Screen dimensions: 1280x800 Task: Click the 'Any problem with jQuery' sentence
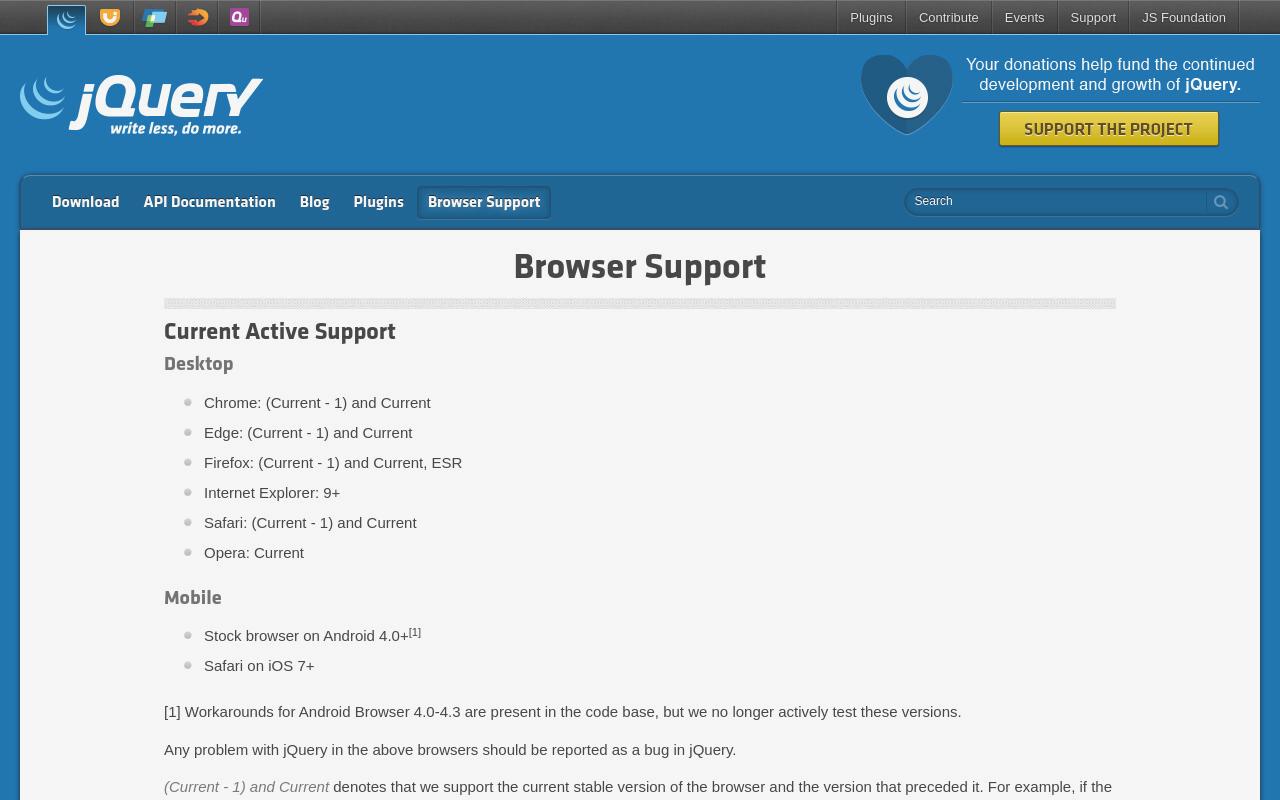[x=450, y=749]
